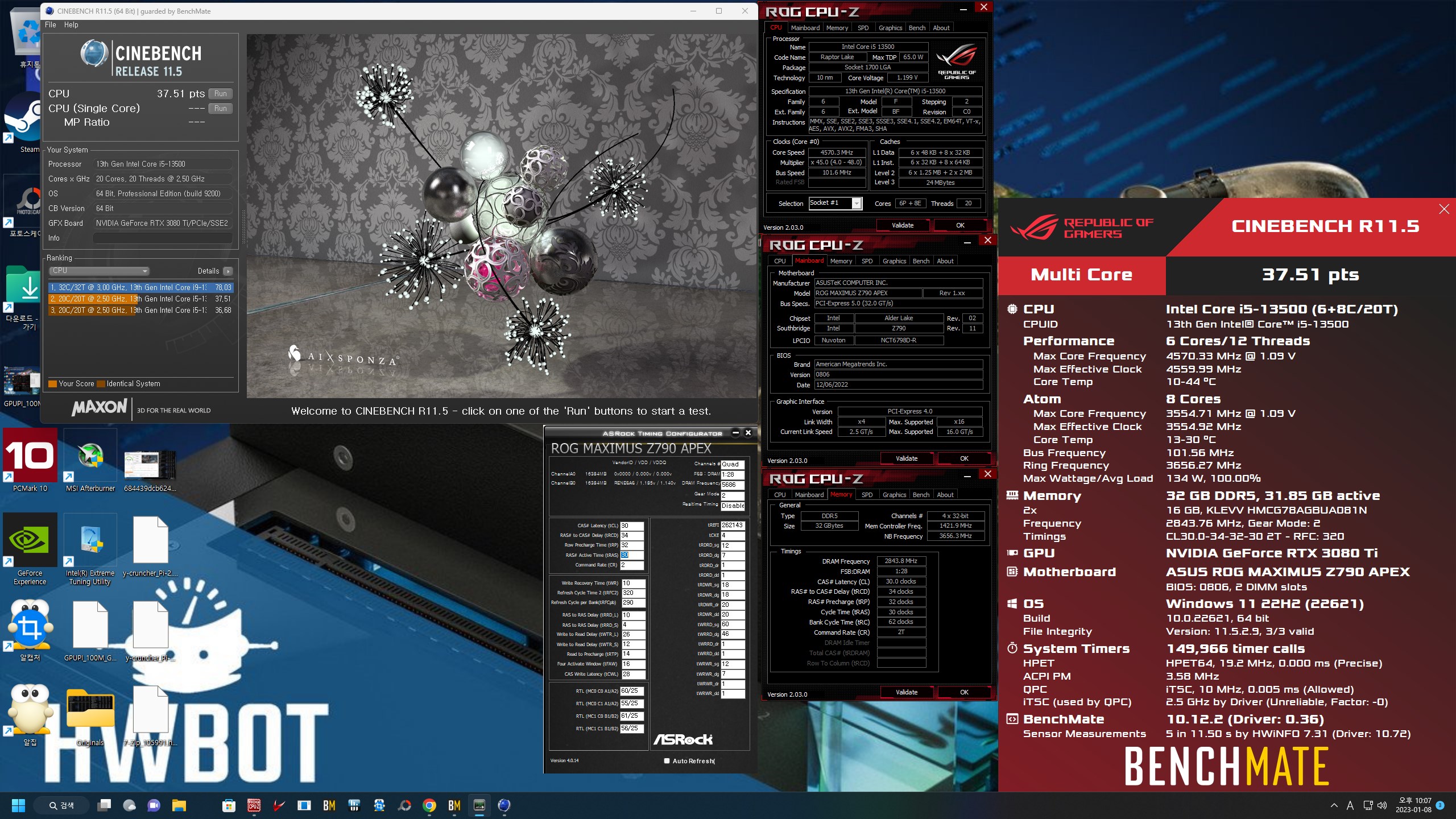Viewport: 1456px width, 819px height.
Task: Click the Command Rate (CR) field
Action: (x=631, y=565)
